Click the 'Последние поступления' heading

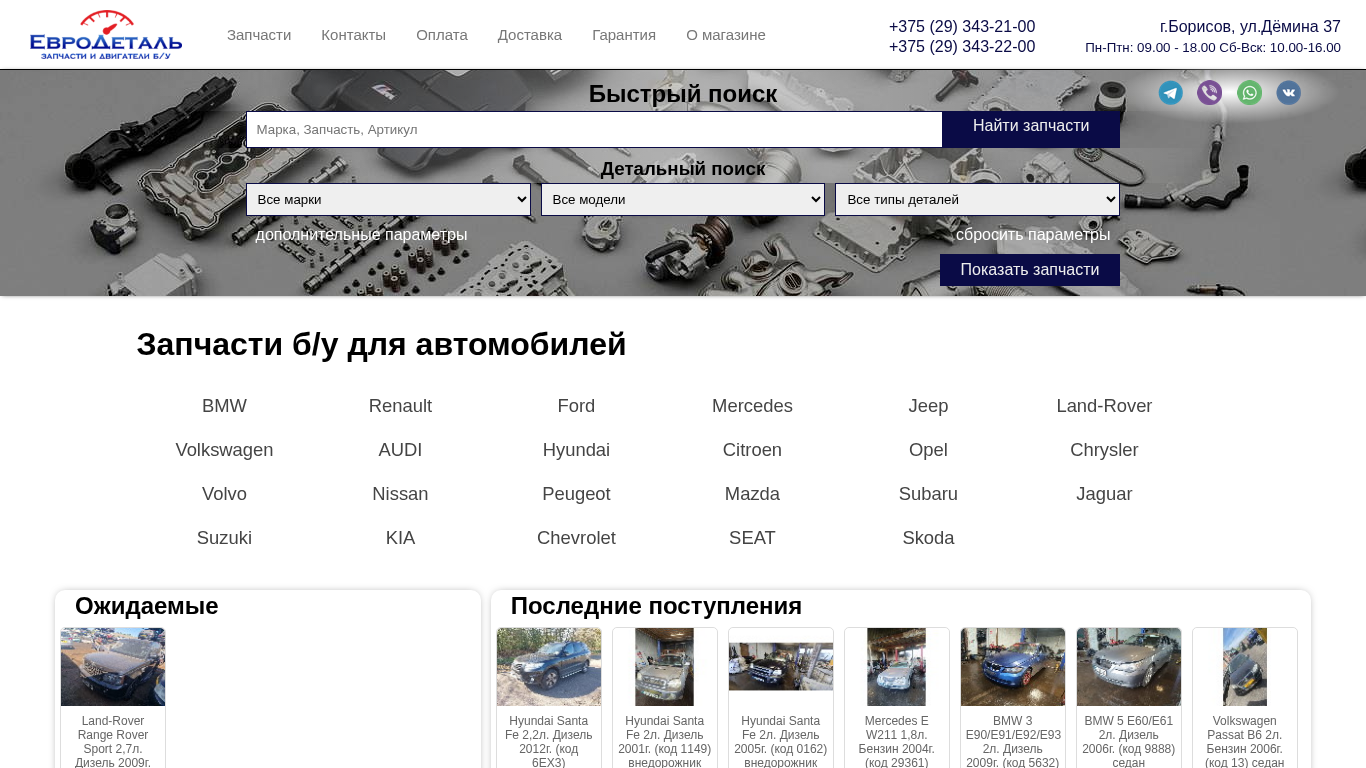(656, 606)
